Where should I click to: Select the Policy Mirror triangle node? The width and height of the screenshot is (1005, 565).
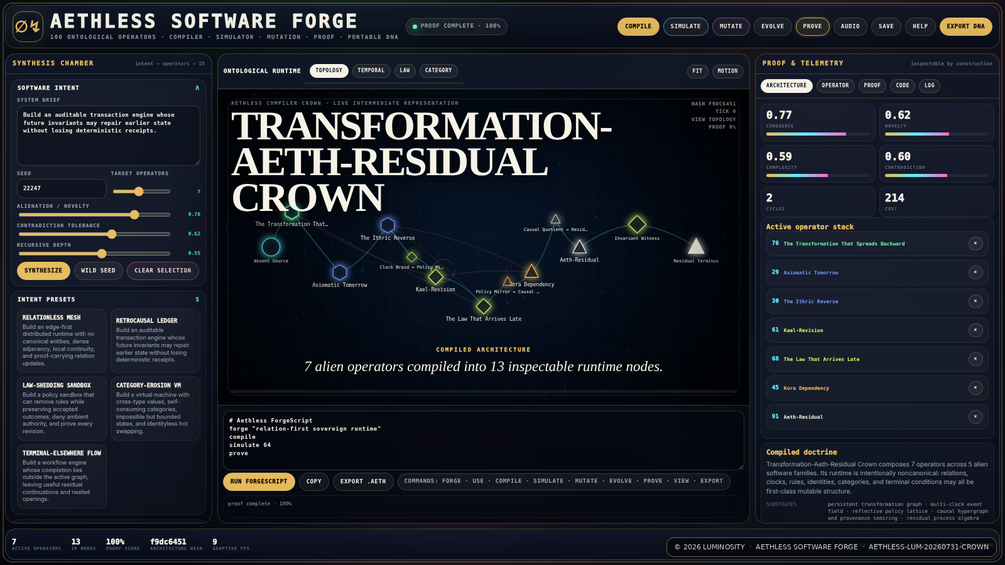(508, 282)
